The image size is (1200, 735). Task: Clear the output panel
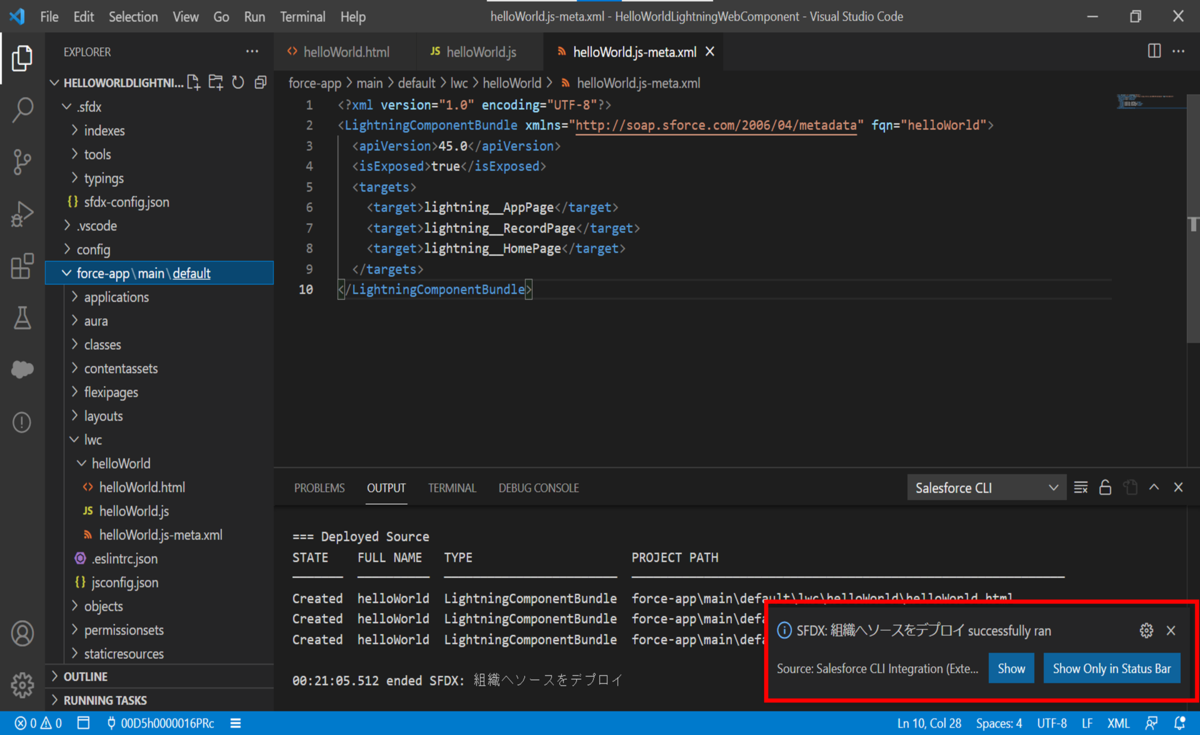click(1081, 488)
